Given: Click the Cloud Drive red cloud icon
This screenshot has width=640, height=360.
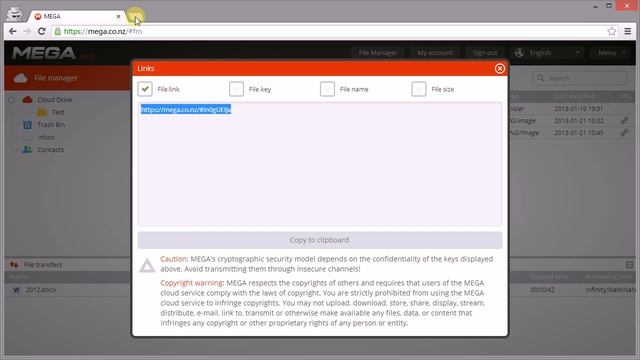Looking at the screenshot, I should (27, 100).
